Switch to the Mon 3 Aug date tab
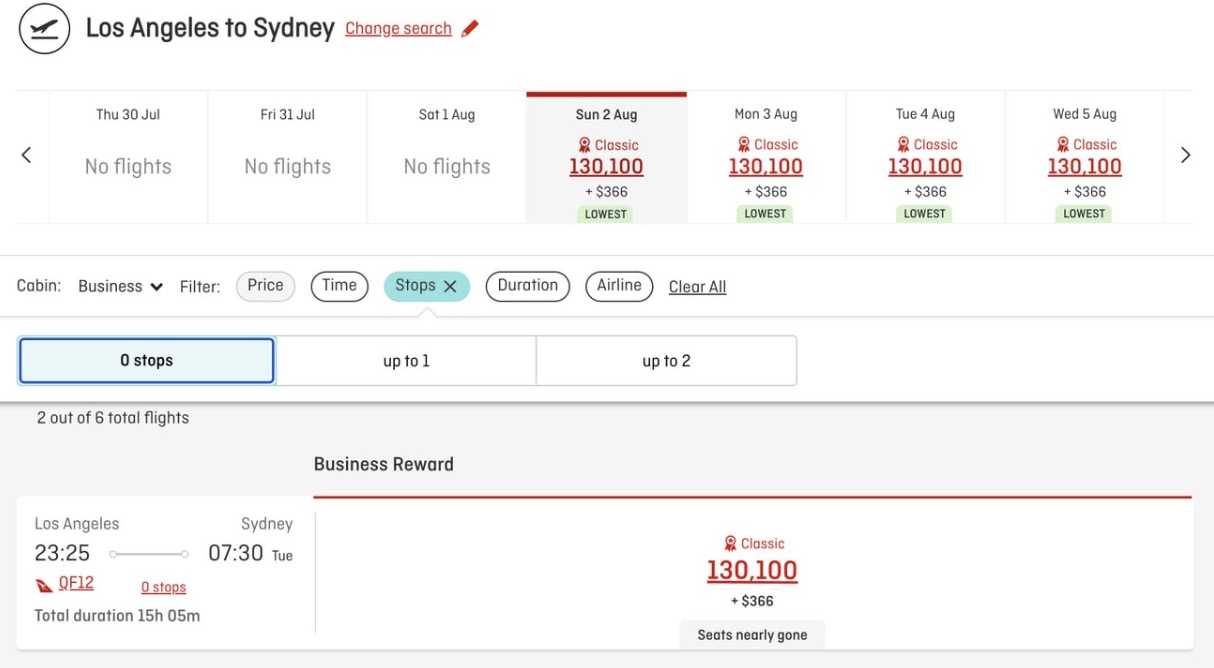Screen dimensions: 1214x668 [x=765, y=155]
